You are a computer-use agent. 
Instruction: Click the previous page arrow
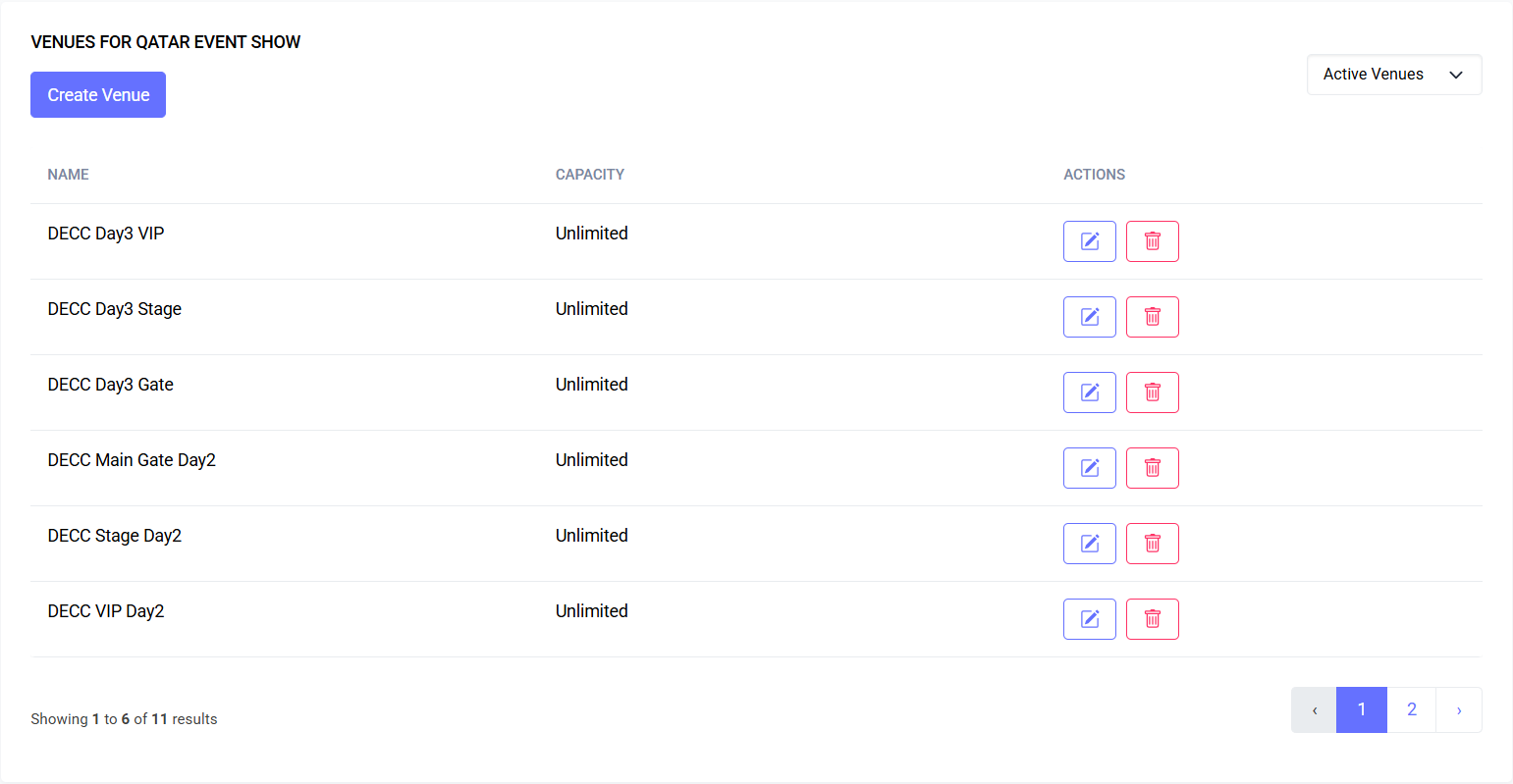coord(1314,709)
